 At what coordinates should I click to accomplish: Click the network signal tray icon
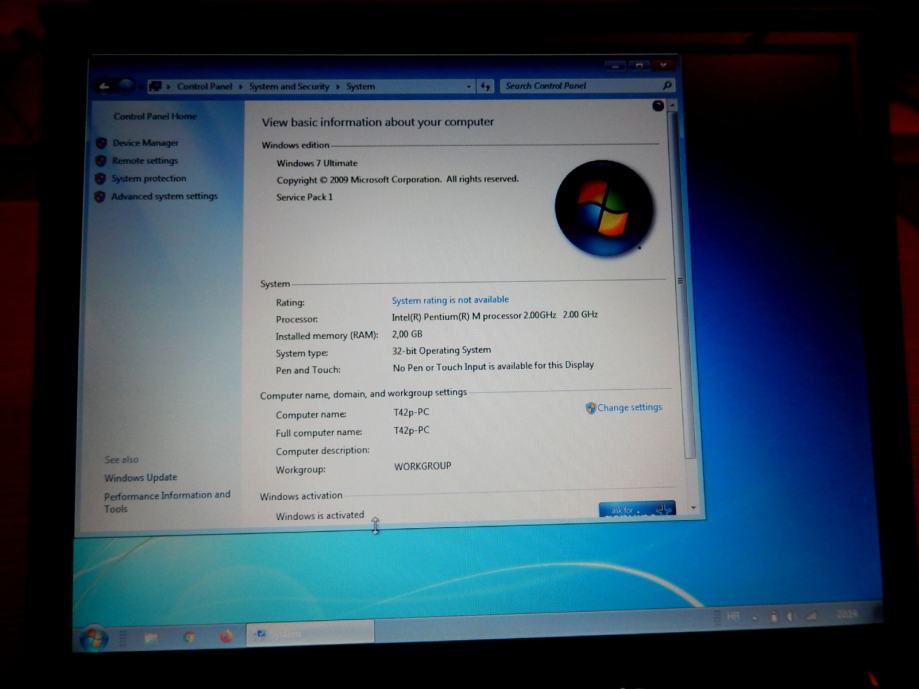pyautogui.click(x=812, y=616)
